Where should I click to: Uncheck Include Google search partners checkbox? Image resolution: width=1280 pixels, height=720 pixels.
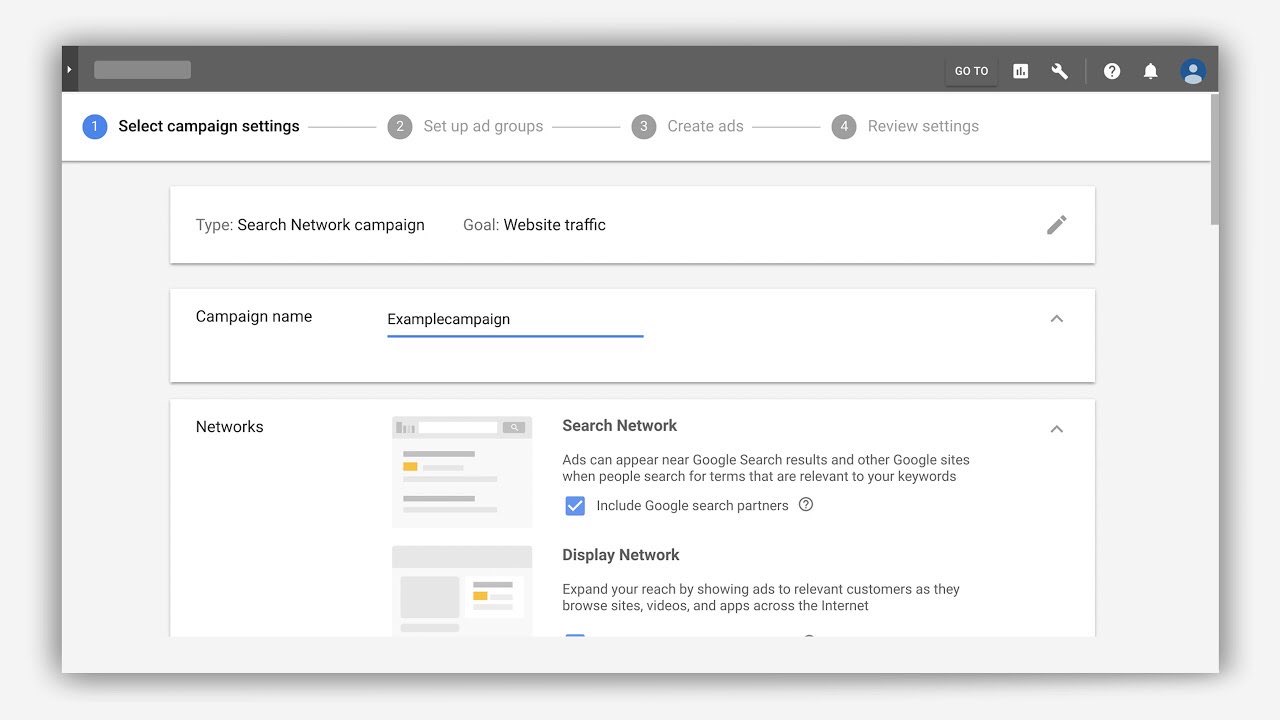point(575,506)
